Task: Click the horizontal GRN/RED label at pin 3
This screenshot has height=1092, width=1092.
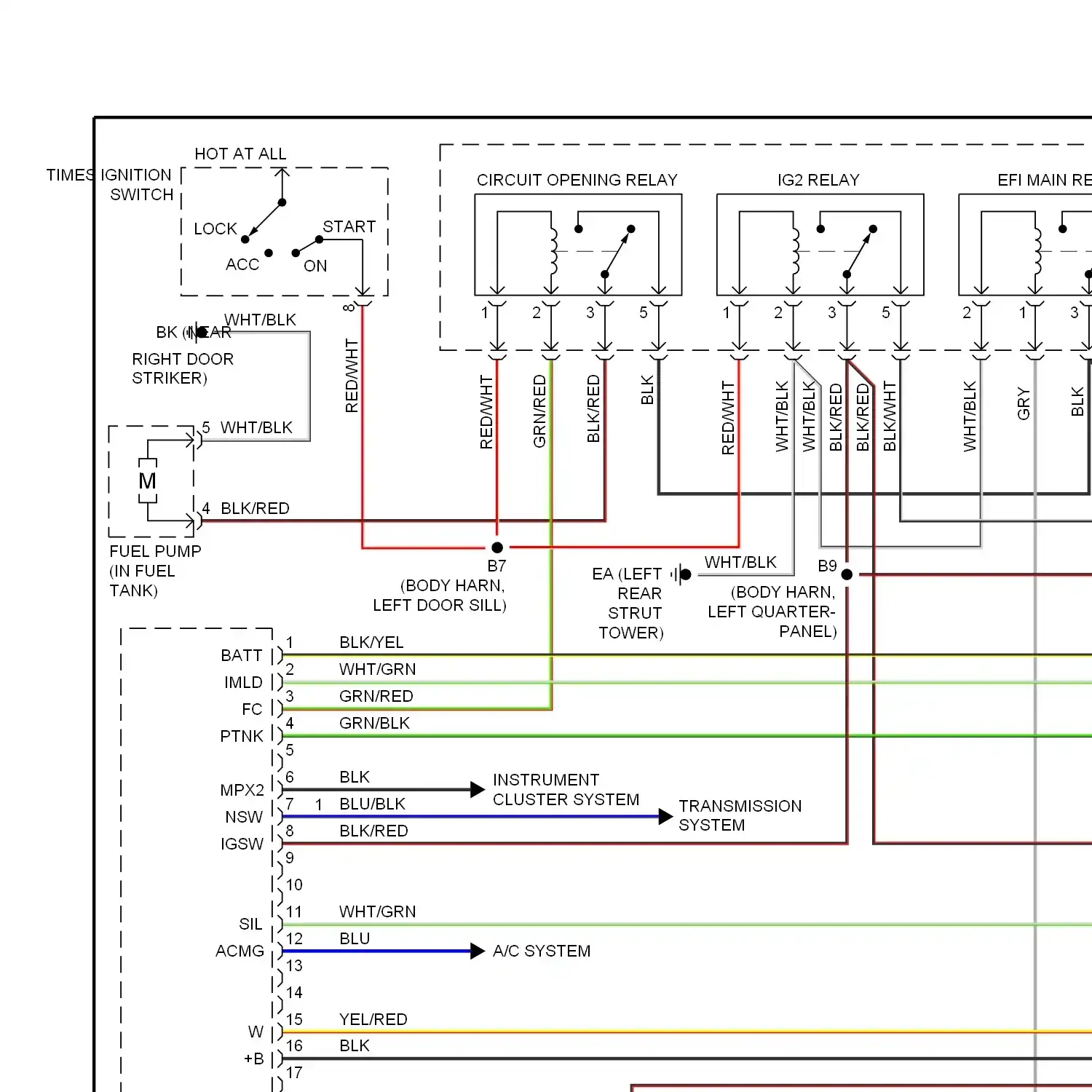Action: [376, 696]
